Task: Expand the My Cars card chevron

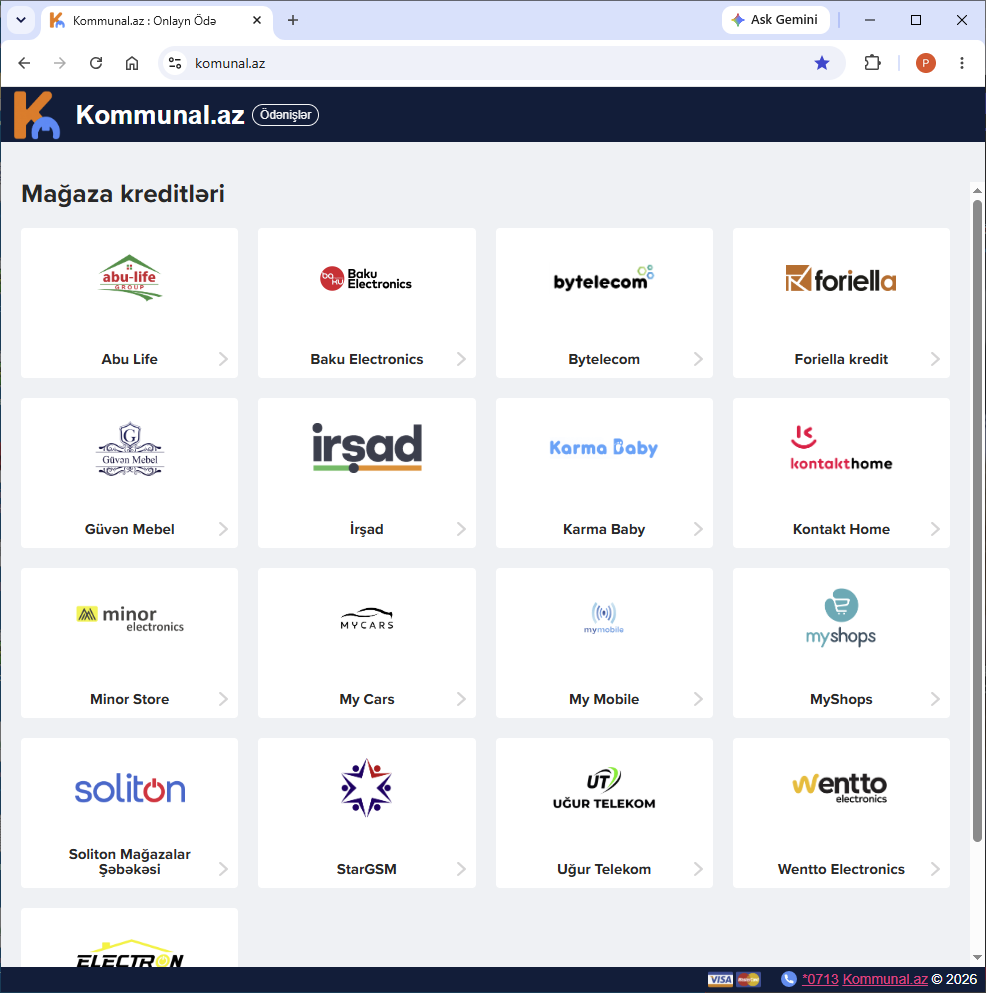Action: click(461, 699)
